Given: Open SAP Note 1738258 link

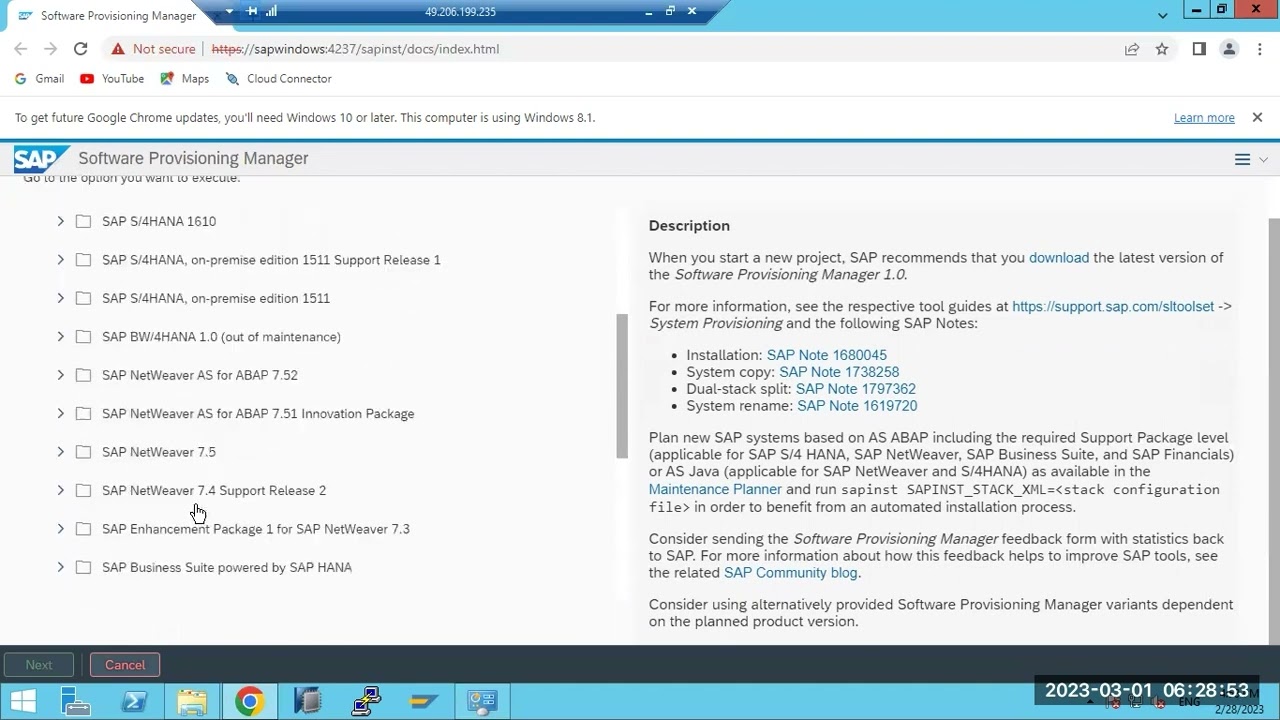Looking at the screenshot, I should [x=839, y=372].
